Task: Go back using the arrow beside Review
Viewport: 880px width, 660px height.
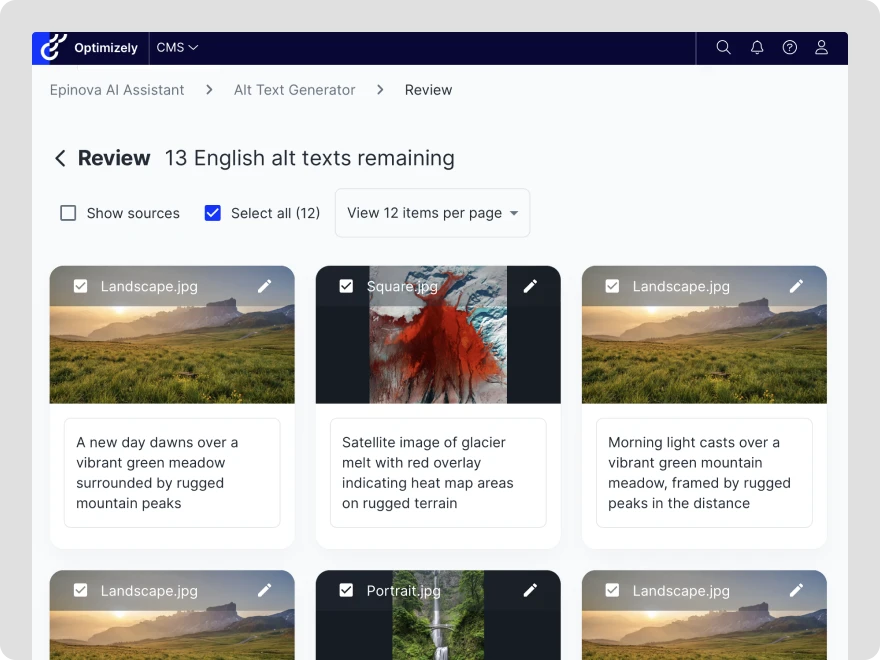Action: click(x=60, y=158)
